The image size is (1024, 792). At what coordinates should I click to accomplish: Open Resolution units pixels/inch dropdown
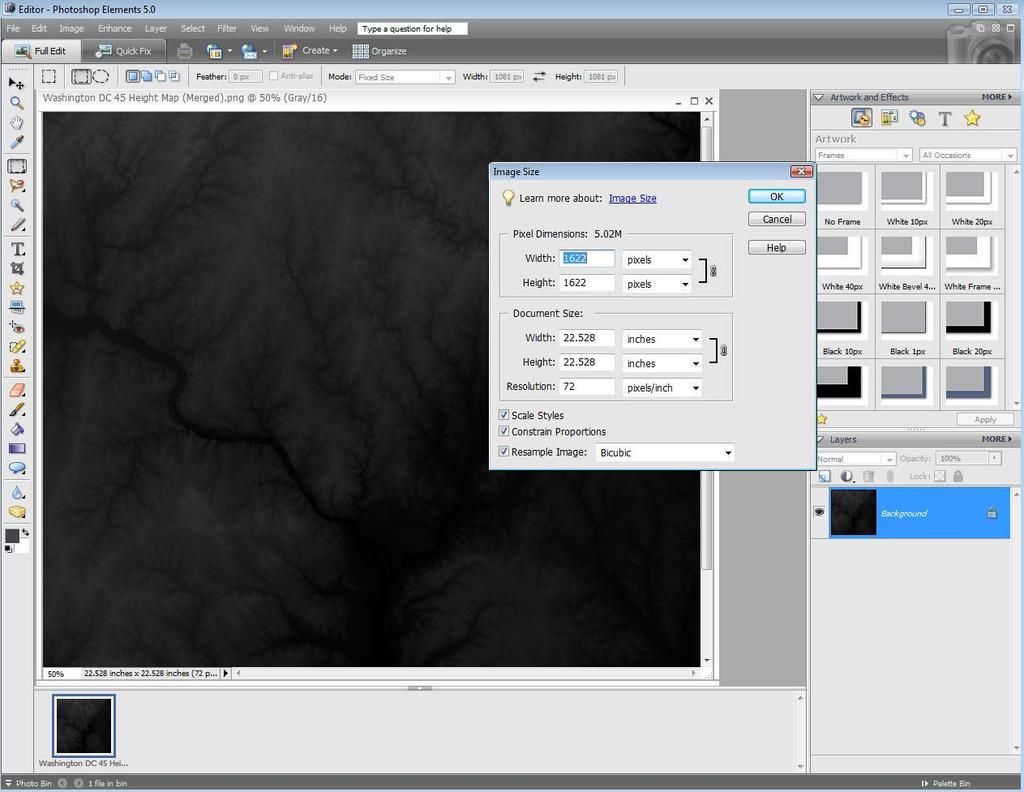(662, 388)
